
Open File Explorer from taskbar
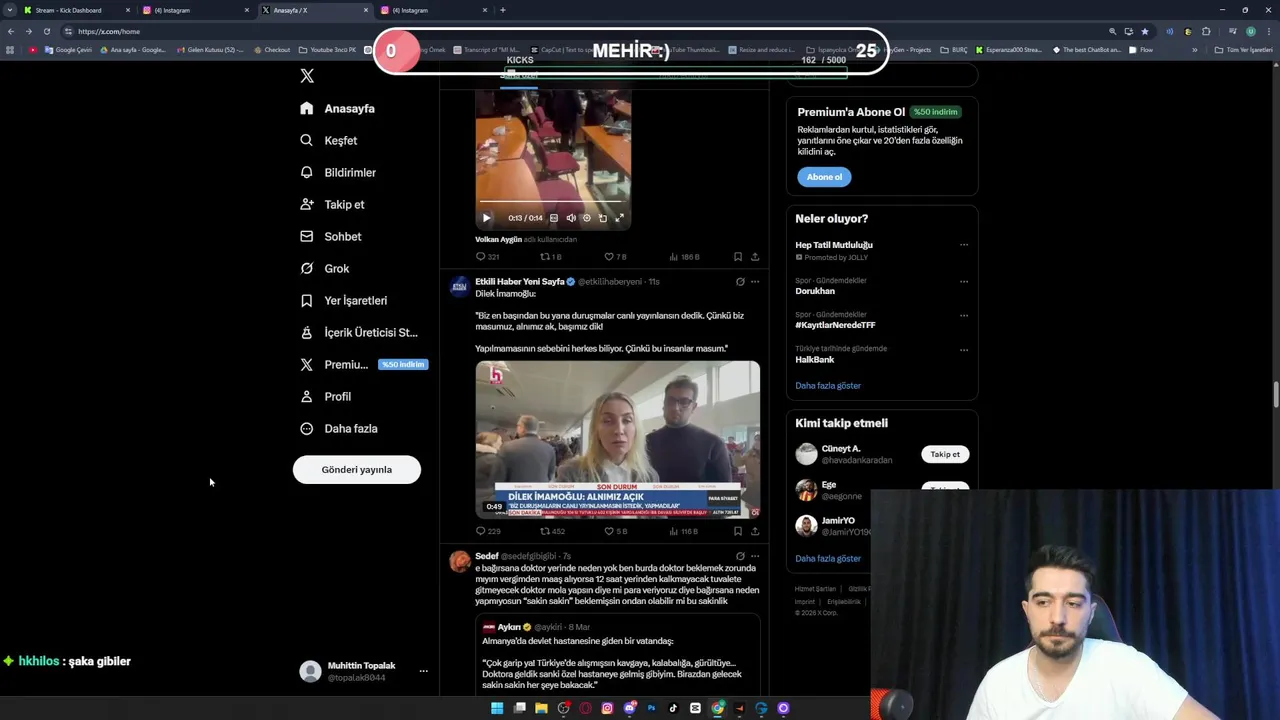point(541,708)
